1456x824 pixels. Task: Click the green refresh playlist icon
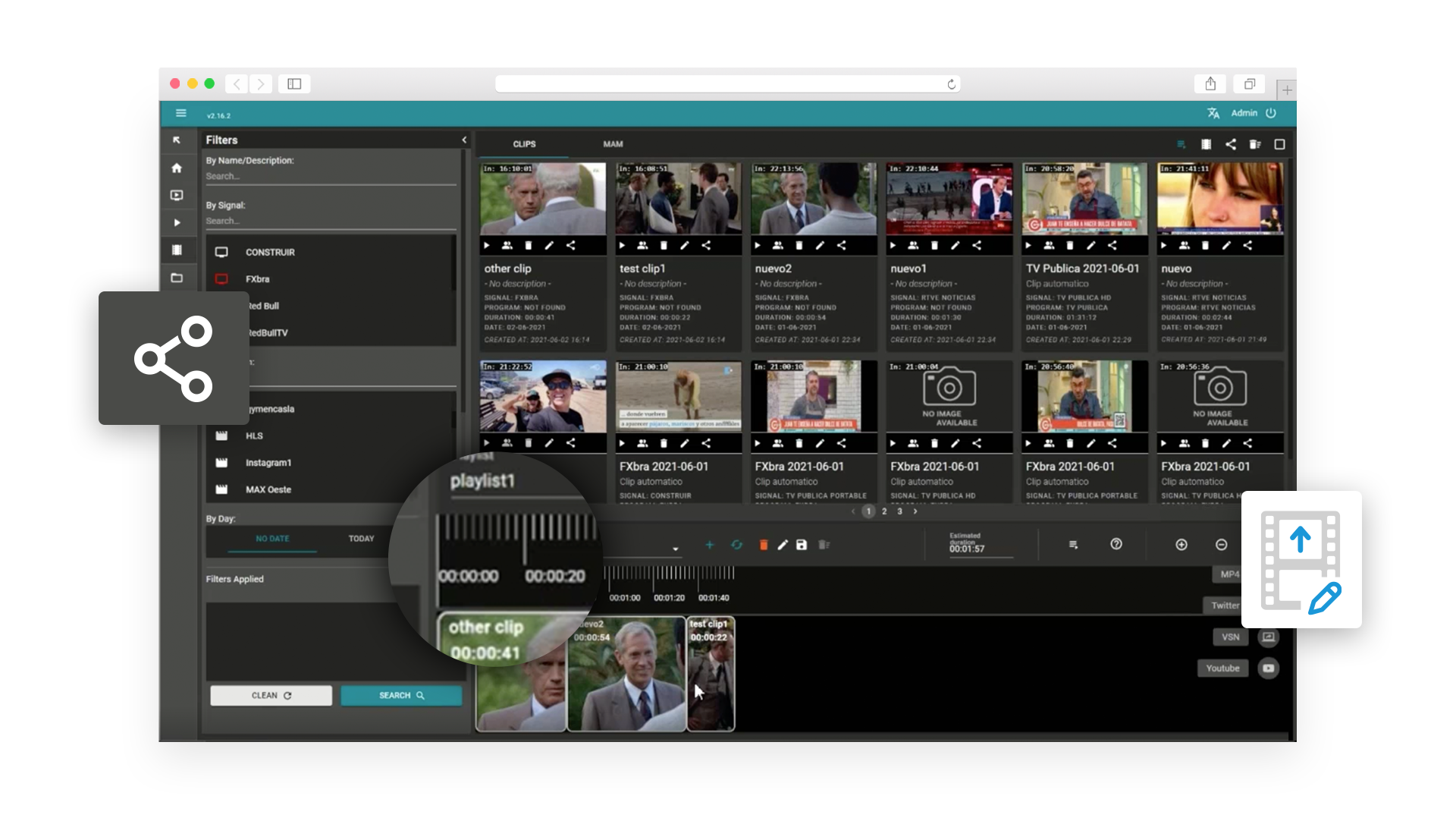(736, 545)
